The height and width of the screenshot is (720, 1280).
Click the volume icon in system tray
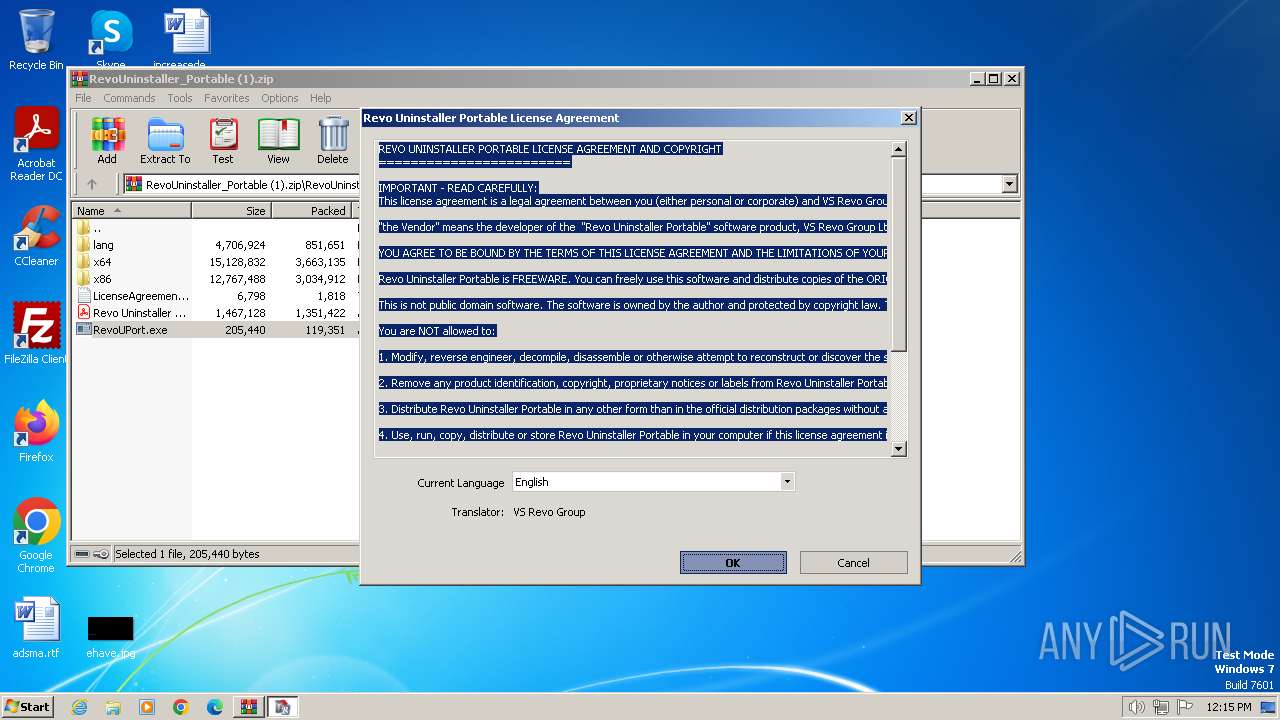tap(1136, 707)
